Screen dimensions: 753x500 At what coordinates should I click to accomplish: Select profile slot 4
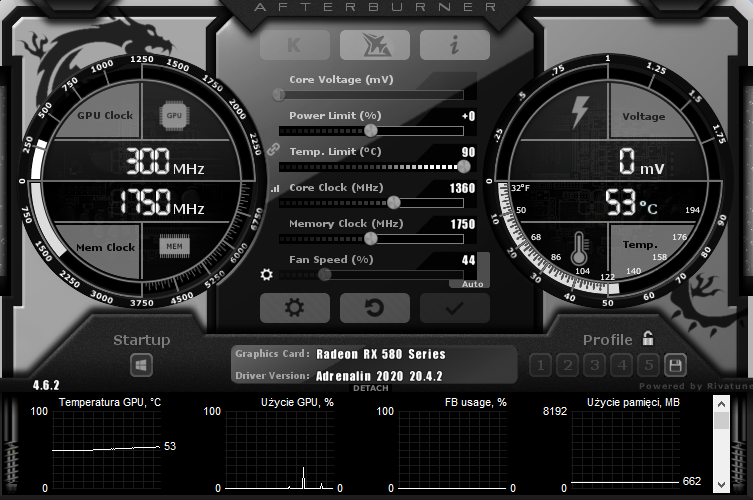tap(622, 366)
